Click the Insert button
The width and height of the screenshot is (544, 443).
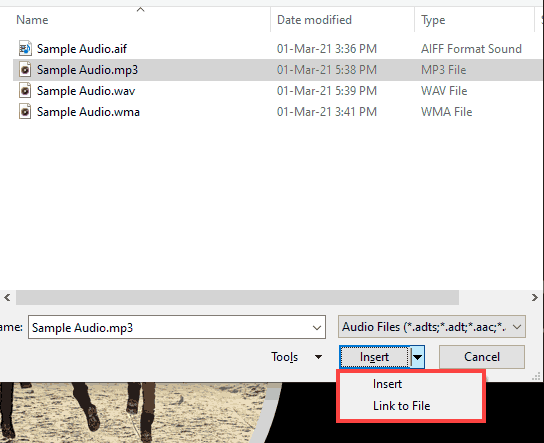point(375,357)
